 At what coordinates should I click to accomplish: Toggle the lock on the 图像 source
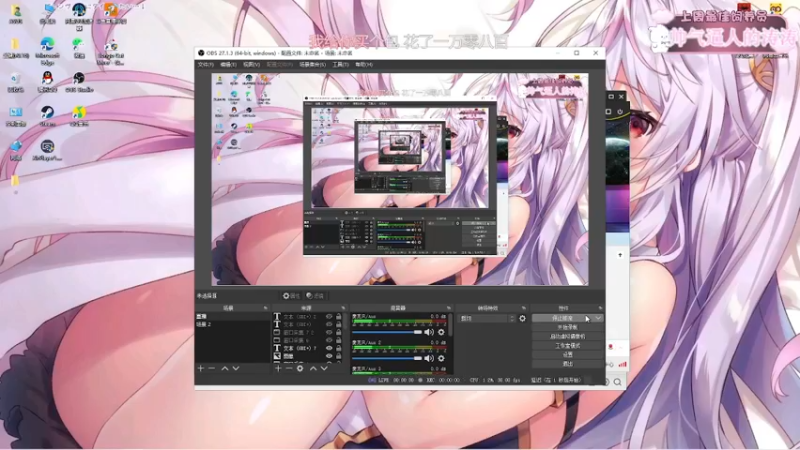[338, 356]
